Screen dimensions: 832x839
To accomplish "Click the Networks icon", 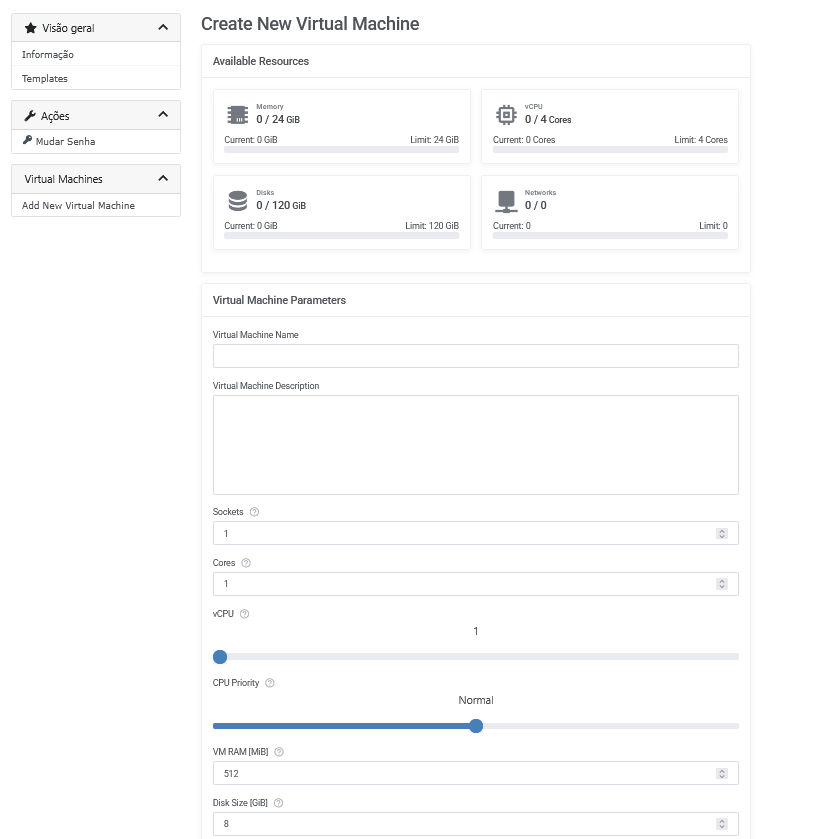I will (506, 201).
